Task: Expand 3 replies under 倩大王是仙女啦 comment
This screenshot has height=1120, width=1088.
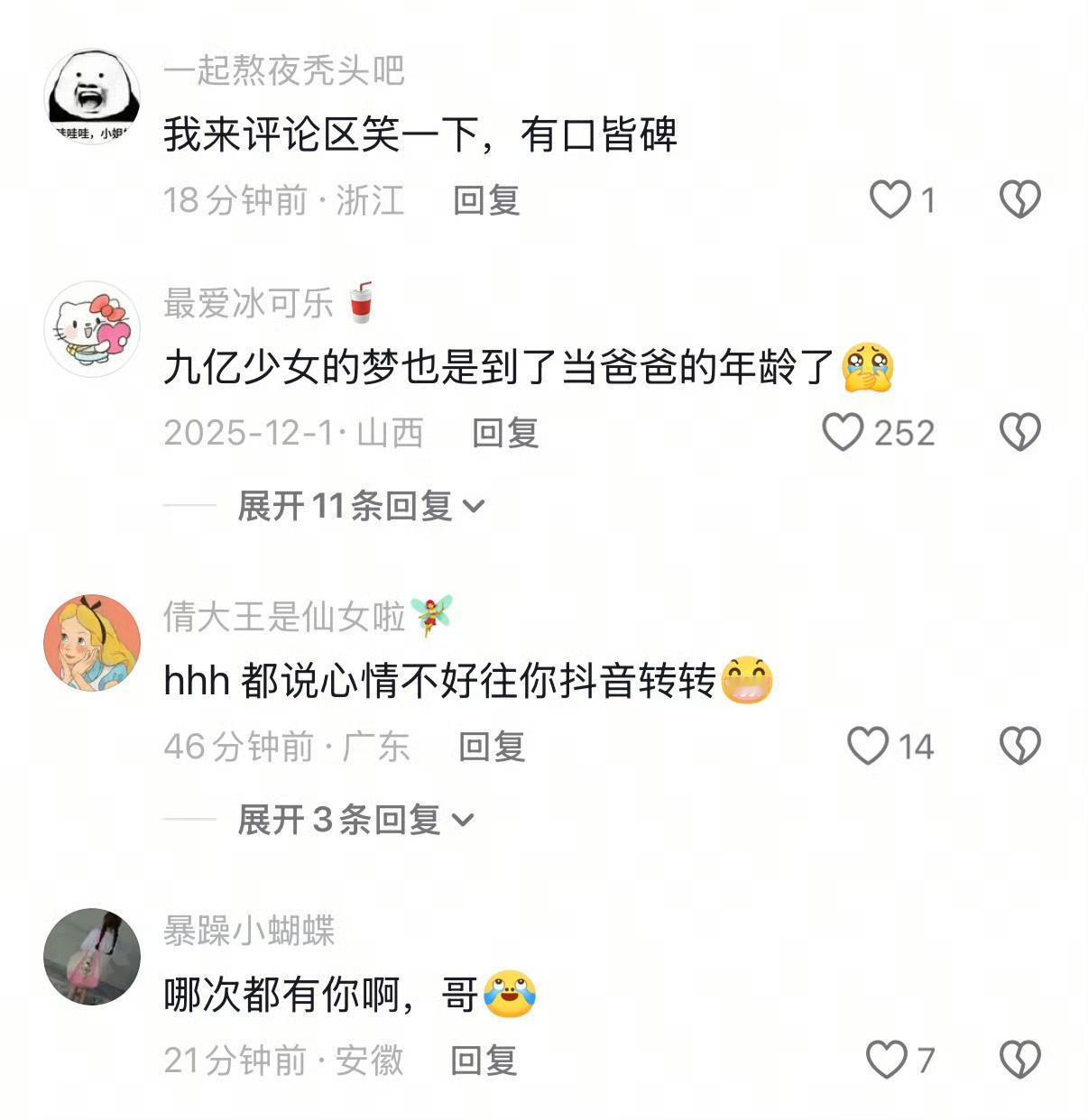Action: (x=355, y=820)
